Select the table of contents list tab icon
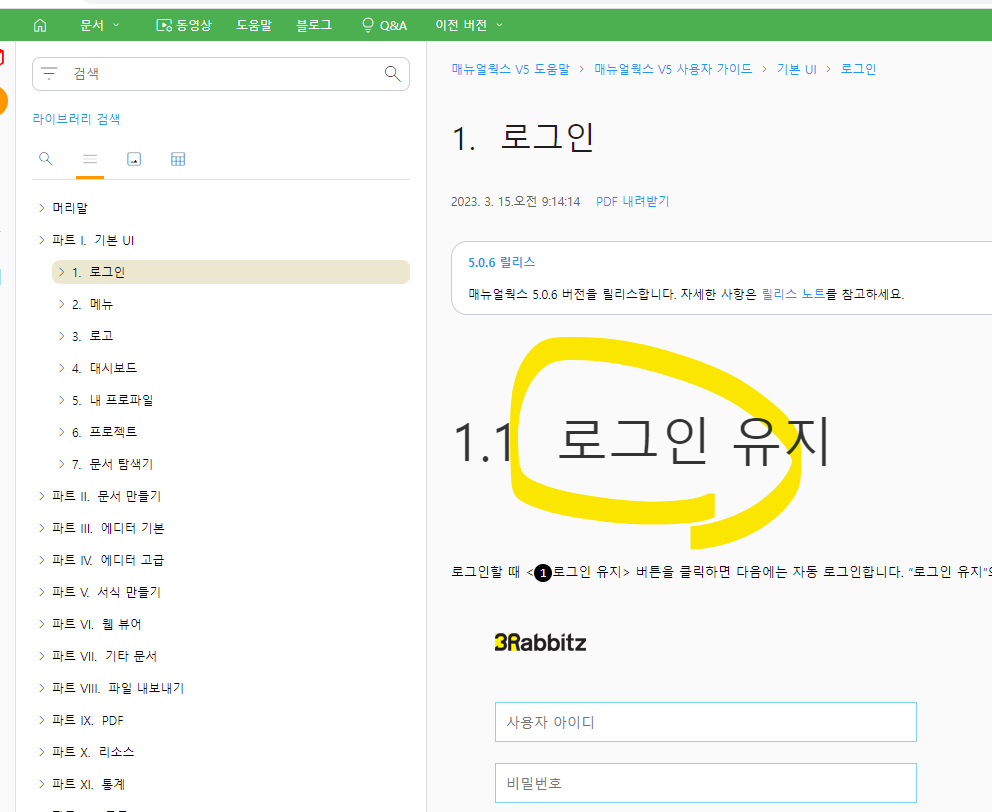 click(90, 159)
